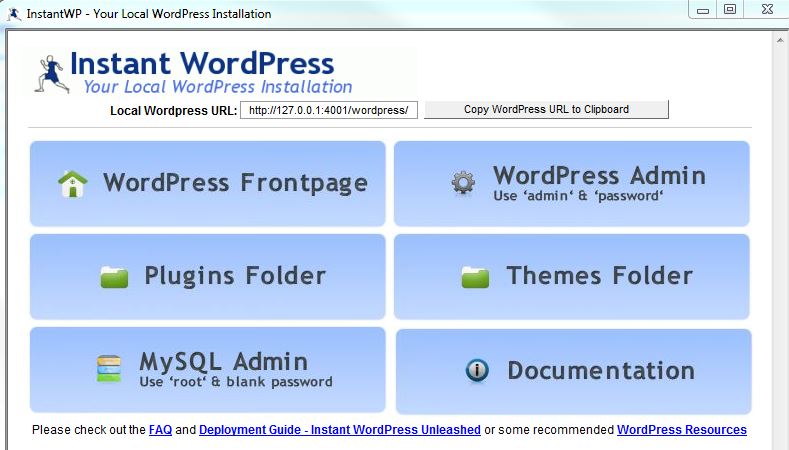Close the InstantWP window
The width and height of the screenshot is (789, 450).
[x=767, y=10]
